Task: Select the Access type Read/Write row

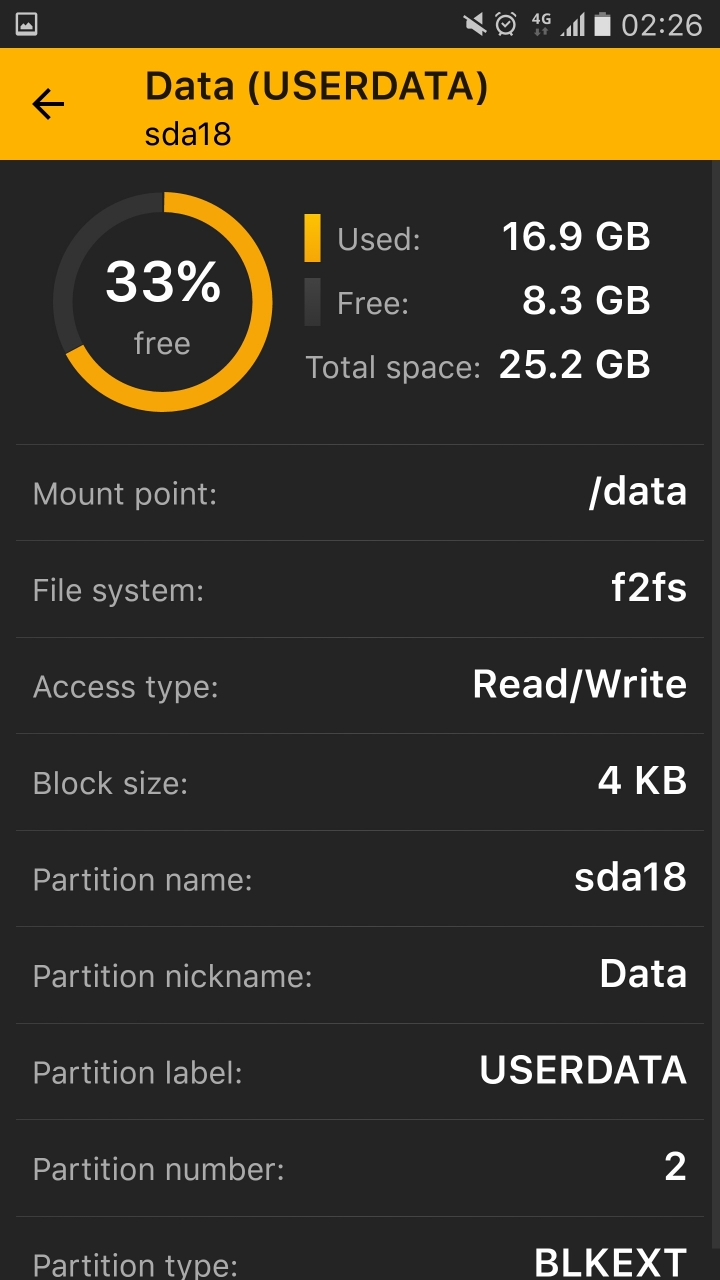Action: point(360,686)
